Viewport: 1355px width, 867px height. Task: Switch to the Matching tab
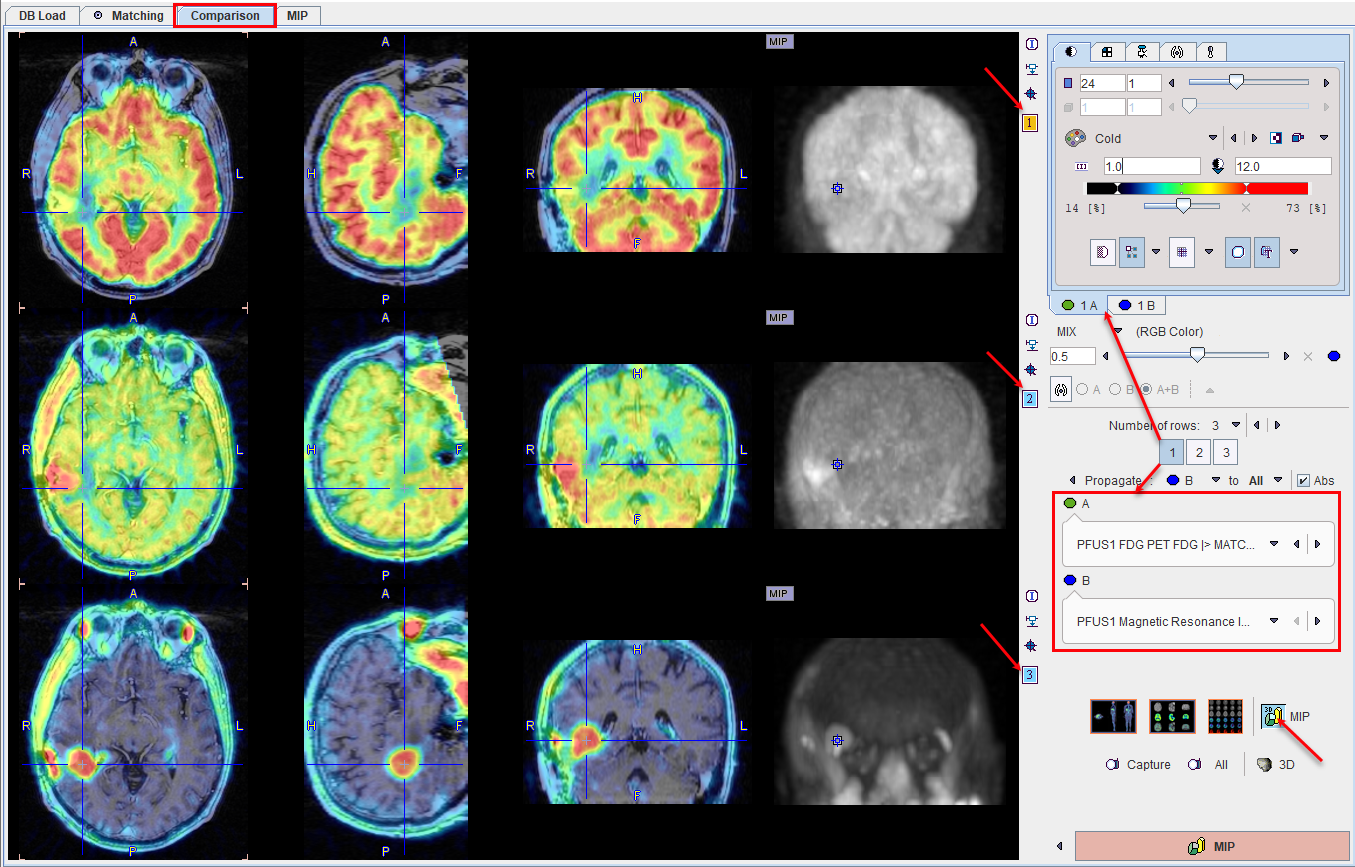click(x=127, y=16)
